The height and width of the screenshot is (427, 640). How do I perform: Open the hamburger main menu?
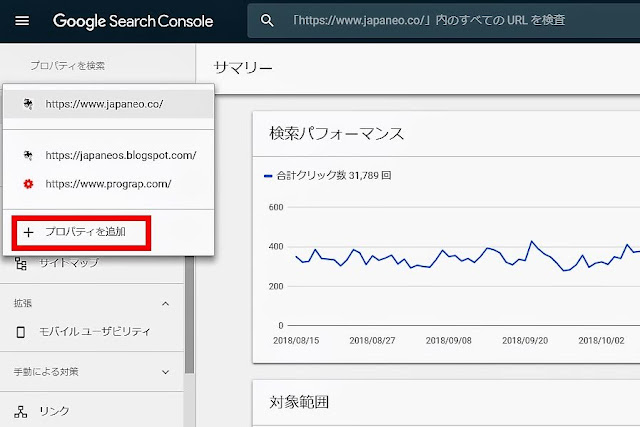pos(22,21)
